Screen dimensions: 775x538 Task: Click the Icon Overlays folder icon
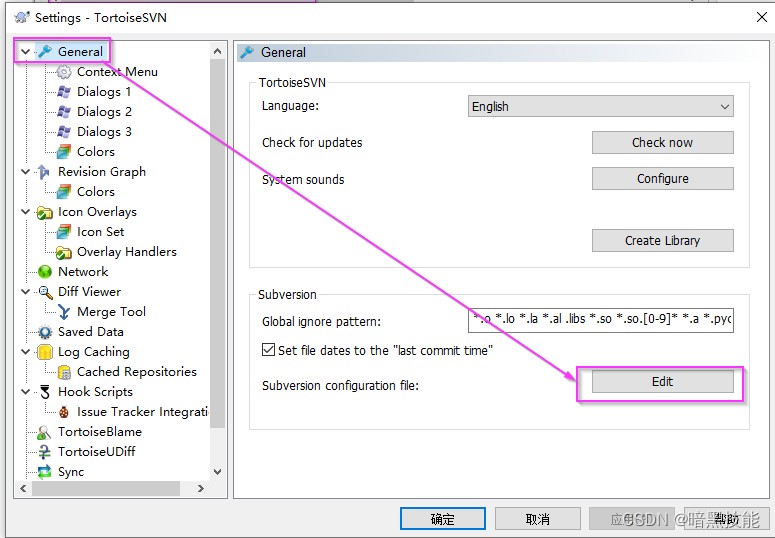pyautogui.click(x=44, y=212)
